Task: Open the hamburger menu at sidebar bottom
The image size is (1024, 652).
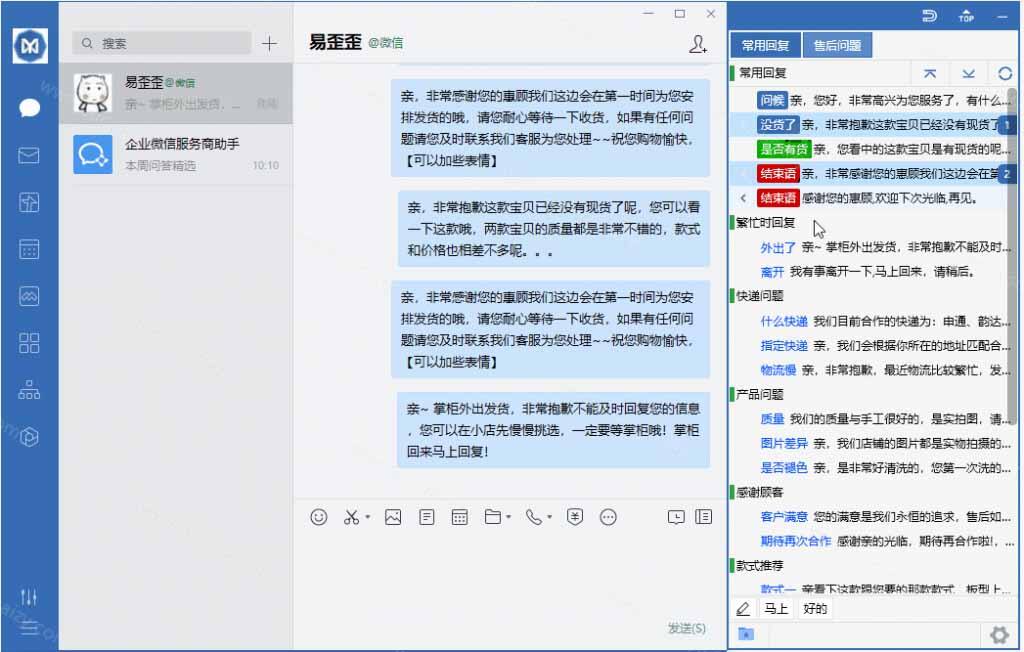Action: click(x=29, y=628)
